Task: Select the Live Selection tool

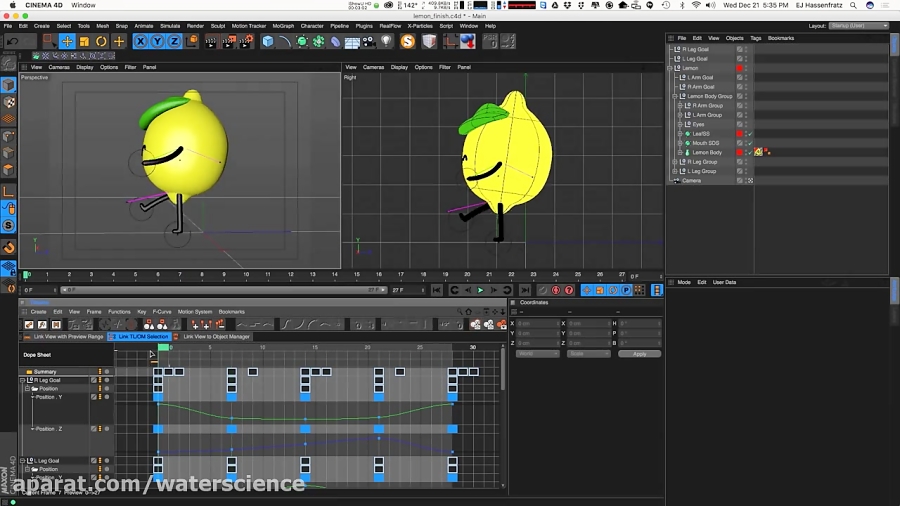Action: point(49,41)
